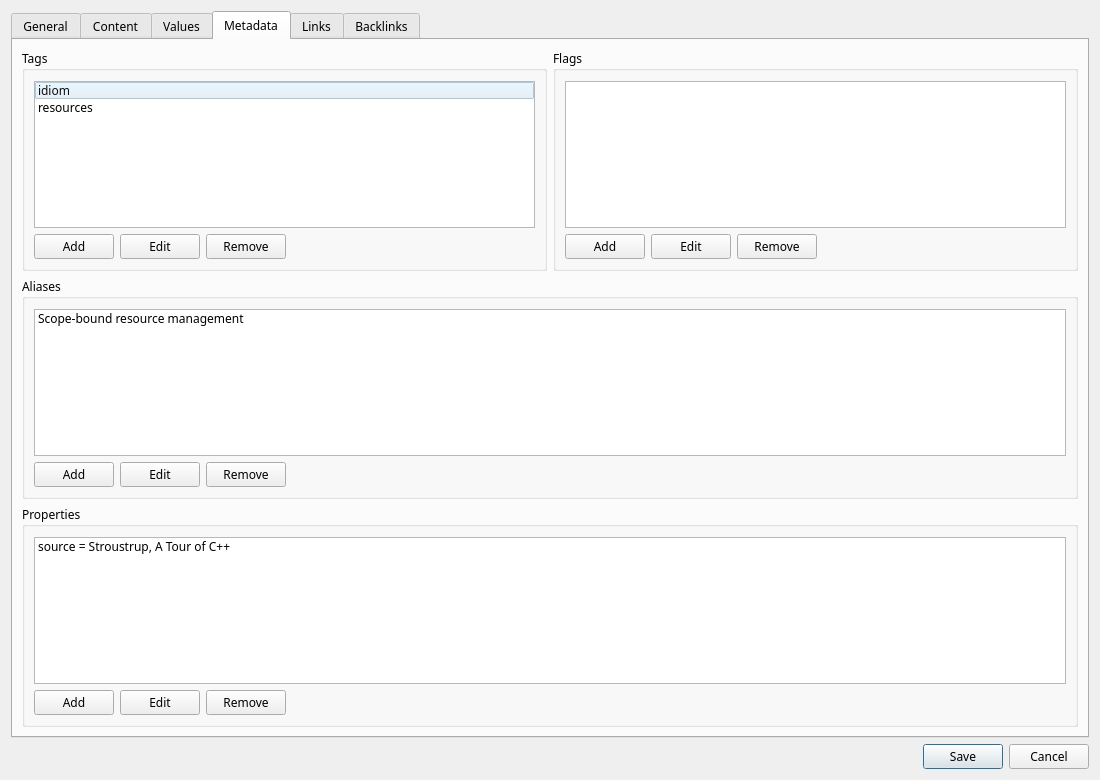This screenshot has height=780, width=1100.
Task: Cancel the dialog
Action: (x=1049, y=756)
